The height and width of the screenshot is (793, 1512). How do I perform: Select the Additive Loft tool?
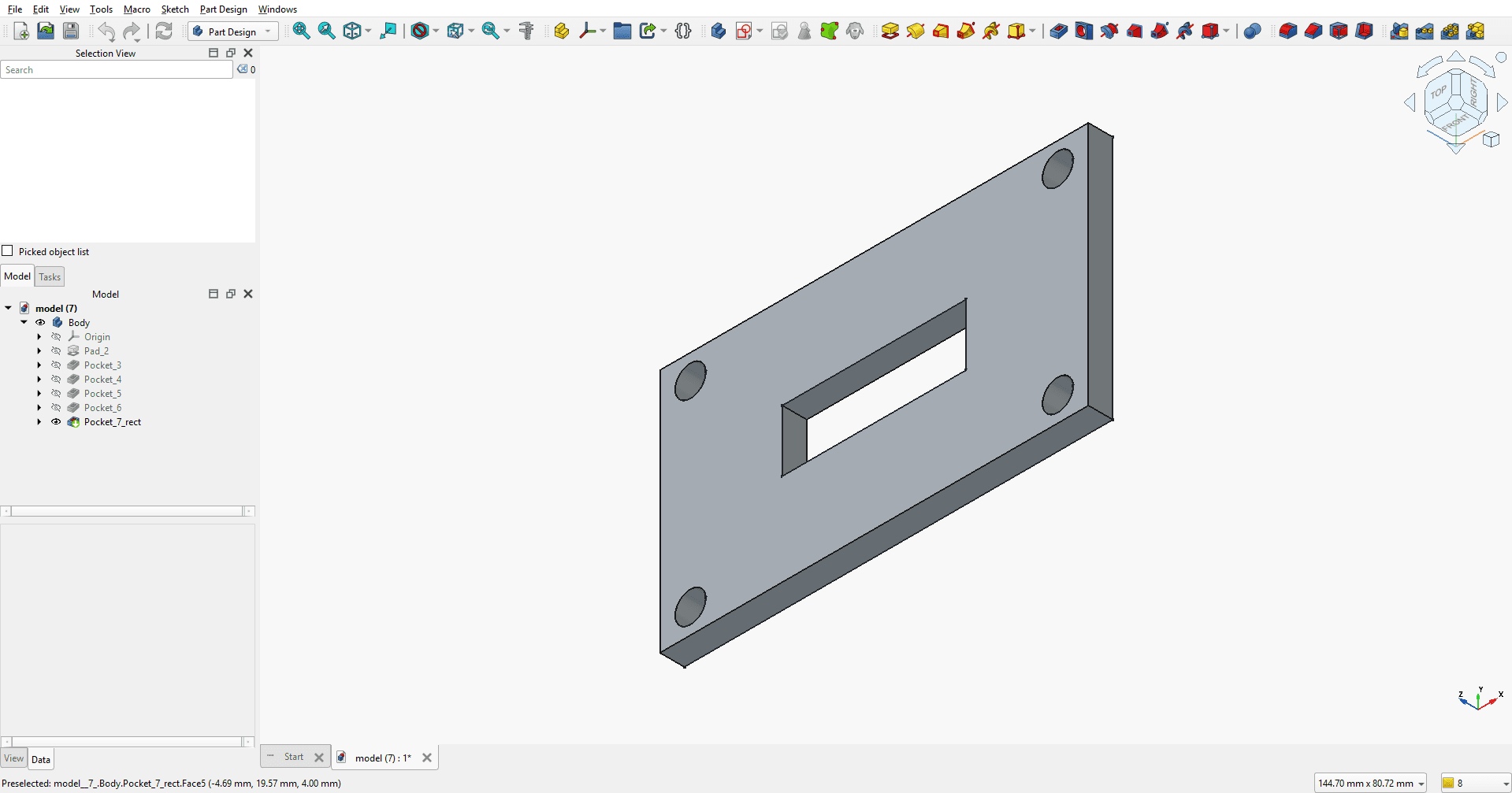pyautogui.click(x=941, y=31)
